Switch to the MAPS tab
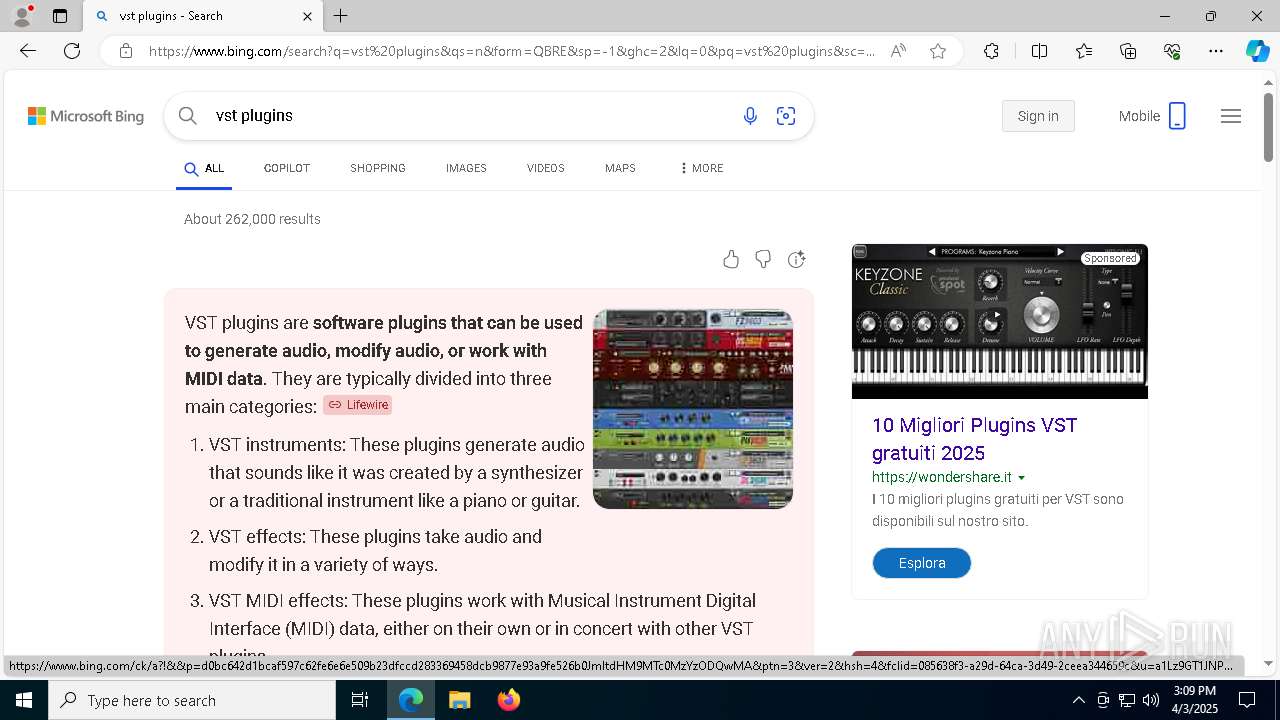 (x=620, y=168)
